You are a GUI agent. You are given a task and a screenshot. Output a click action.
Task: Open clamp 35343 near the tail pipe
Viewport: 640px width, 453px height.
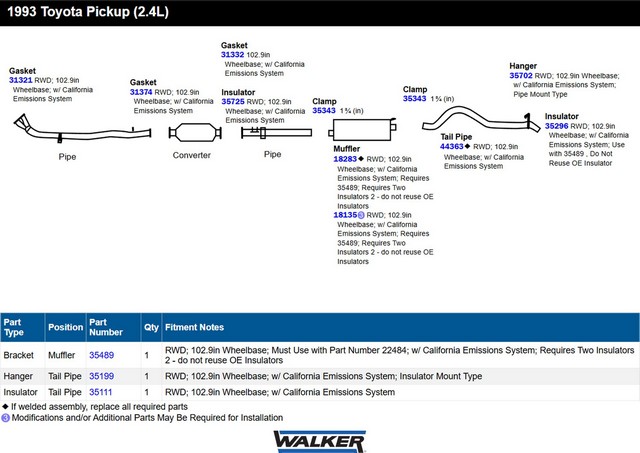[414, 98]
